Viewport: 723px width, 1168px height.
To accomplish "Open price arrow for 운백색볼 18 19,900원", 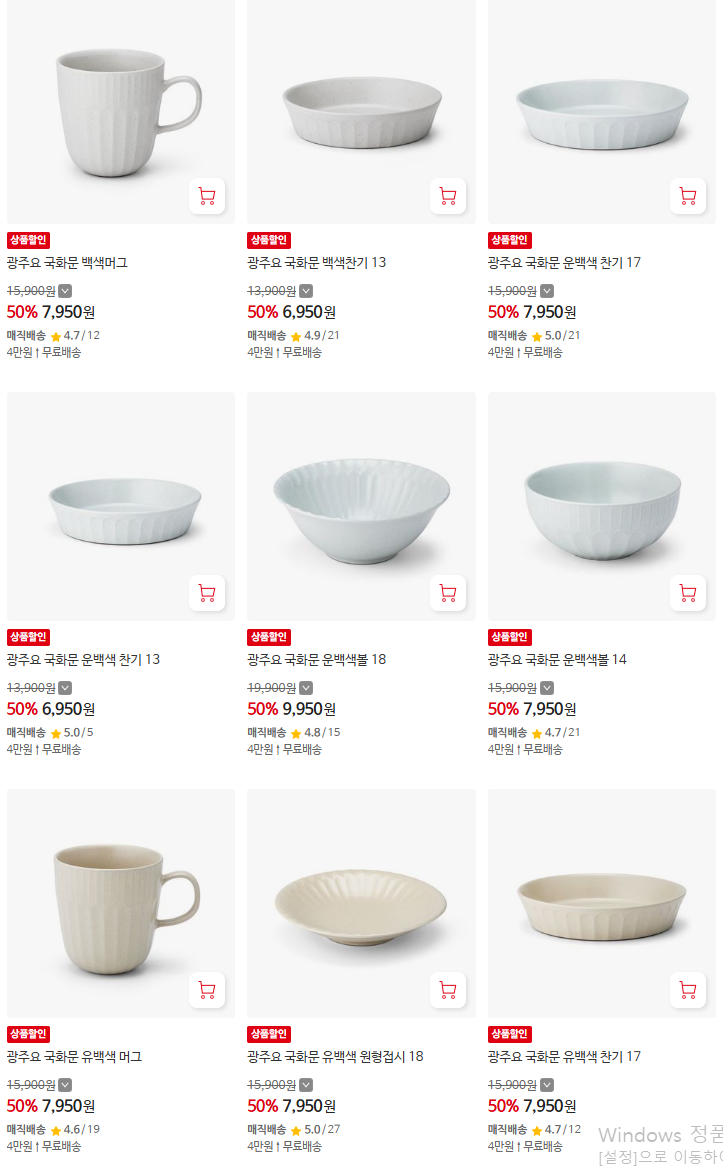I will pyautogui.click(x=306, y=688).
